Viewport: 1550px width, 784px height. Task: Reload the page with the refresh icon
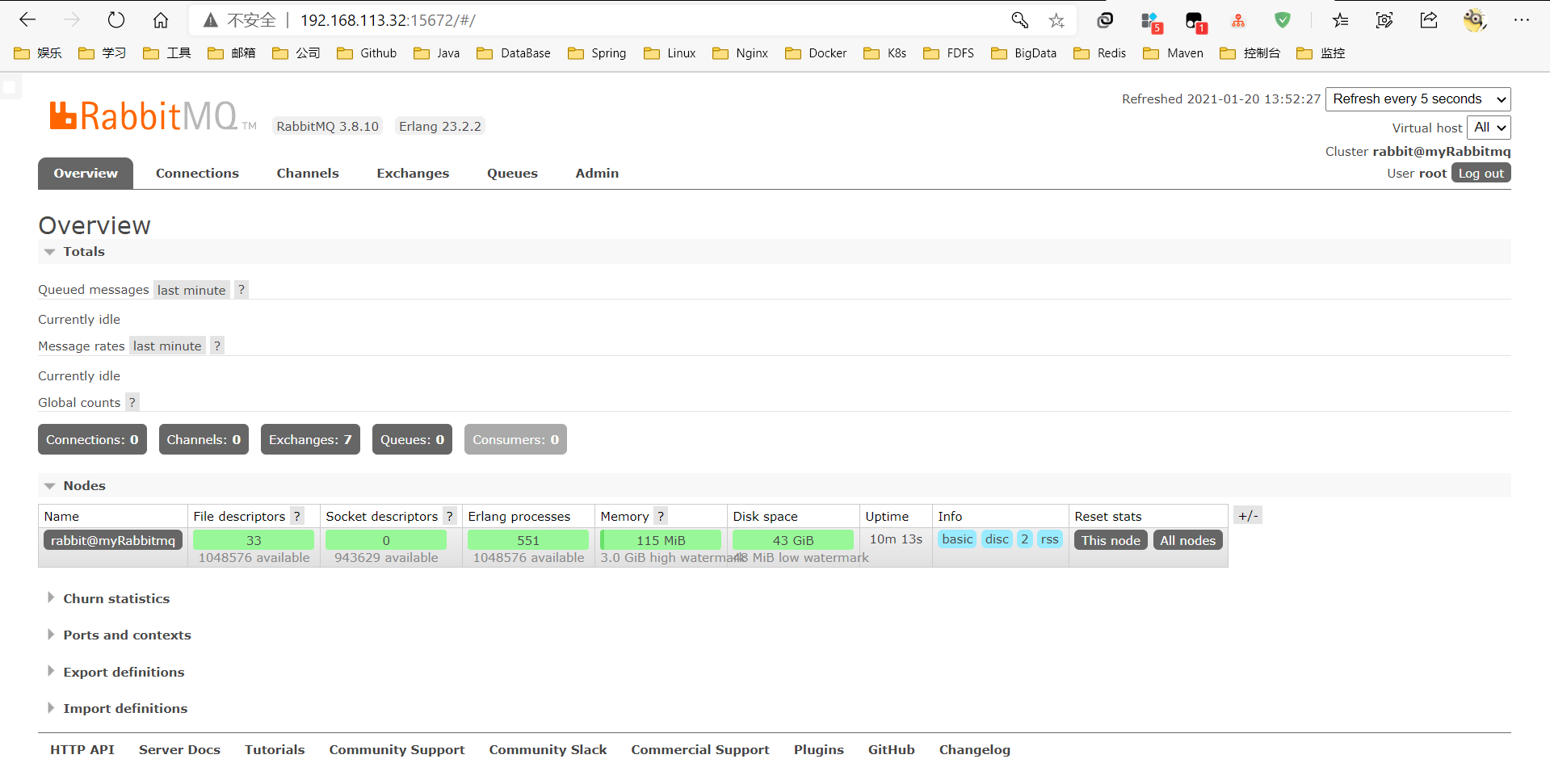pos(116,20)
